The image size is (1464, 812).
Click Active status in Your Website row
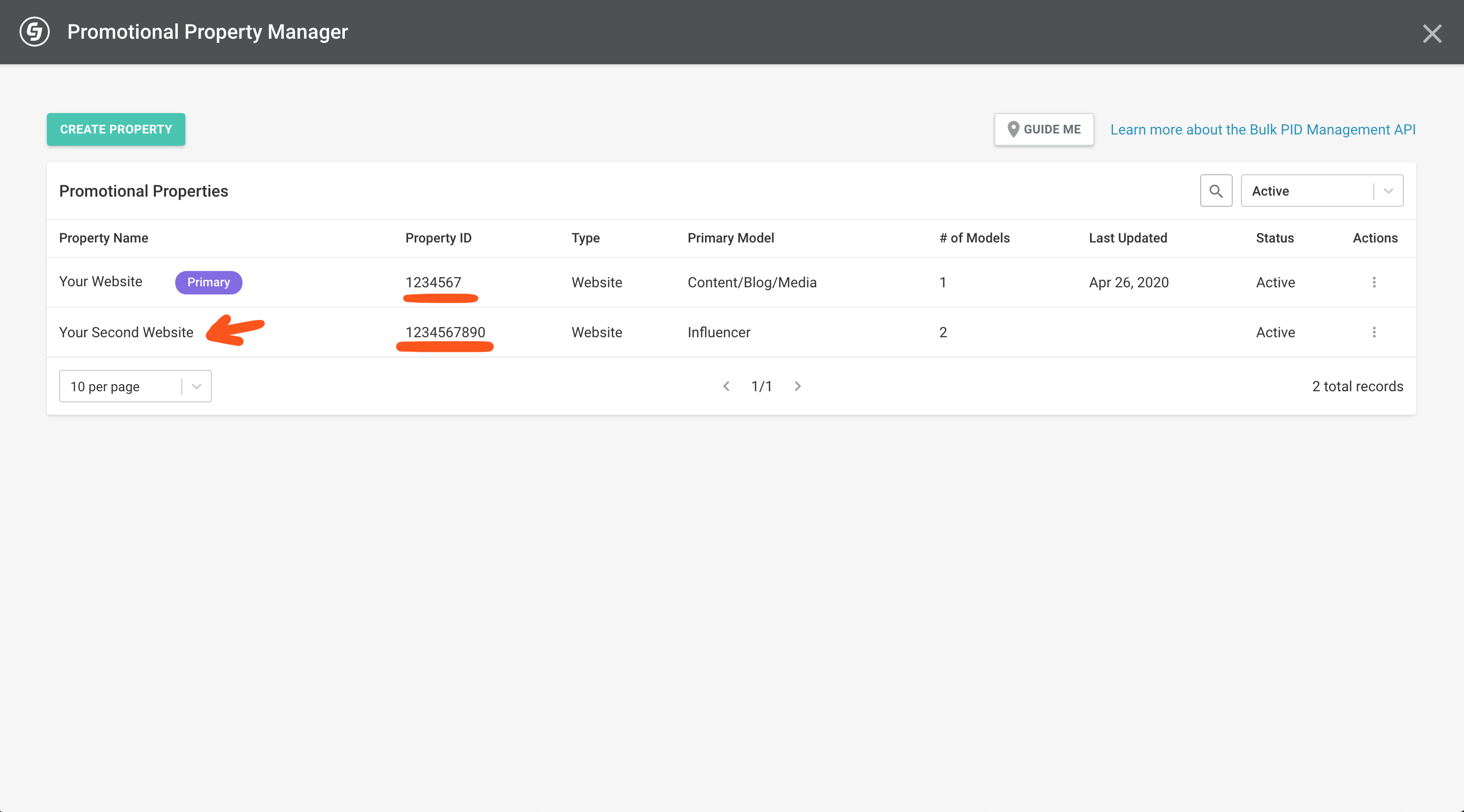coord(1276,282)
